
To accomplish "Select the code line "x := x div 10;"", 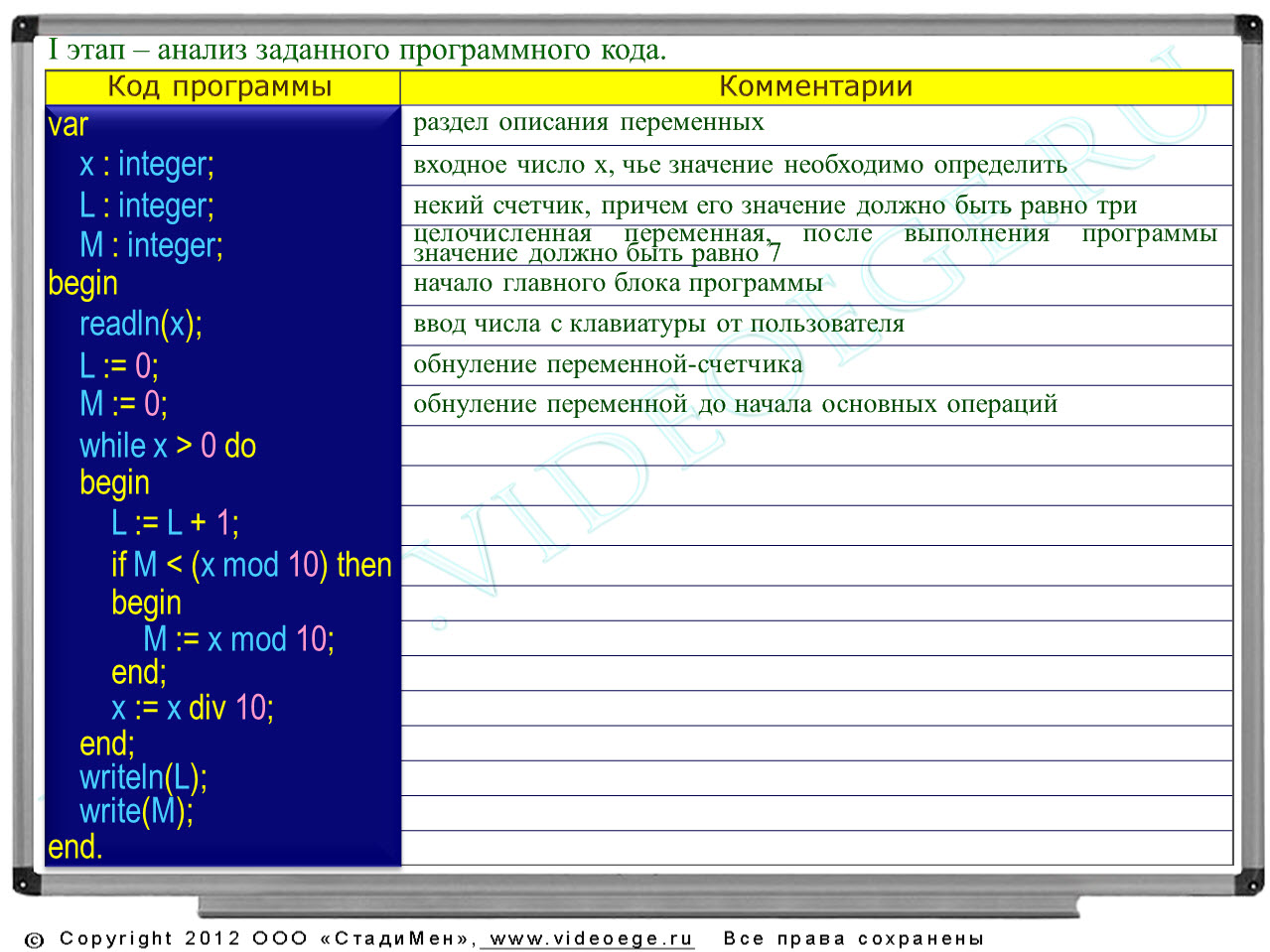I will pos(193,708).
